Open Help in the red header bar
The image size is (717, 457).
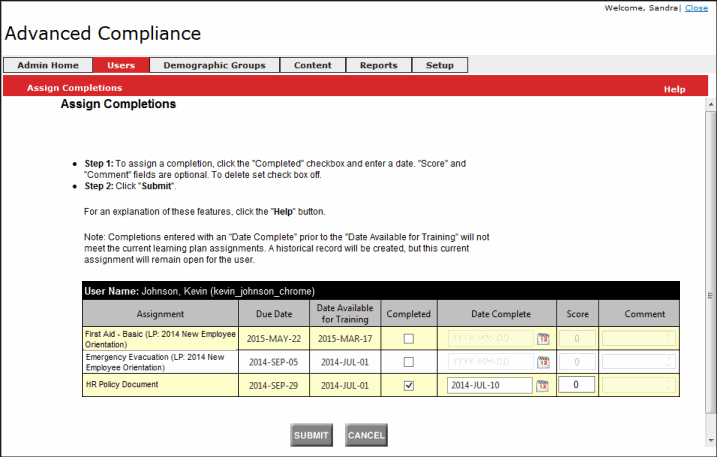(x=674, y=89)
